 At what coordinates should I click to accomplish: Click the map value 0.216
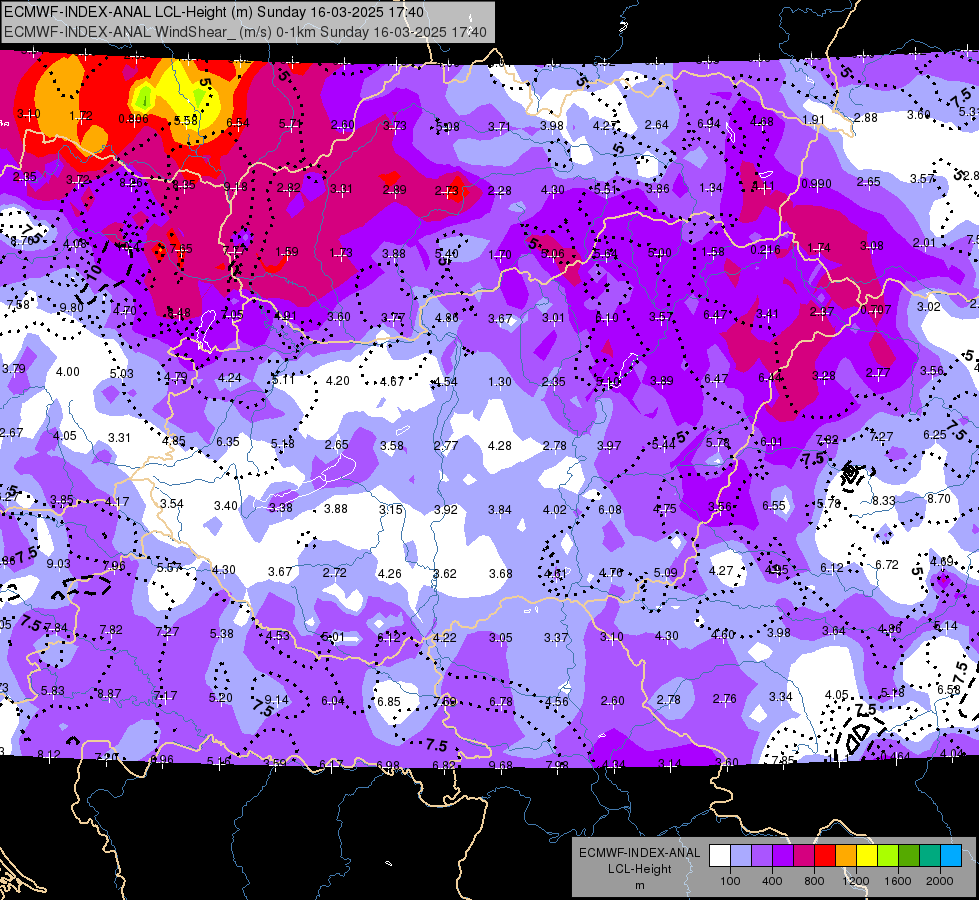pyautogui.click(x=765, y=250)
